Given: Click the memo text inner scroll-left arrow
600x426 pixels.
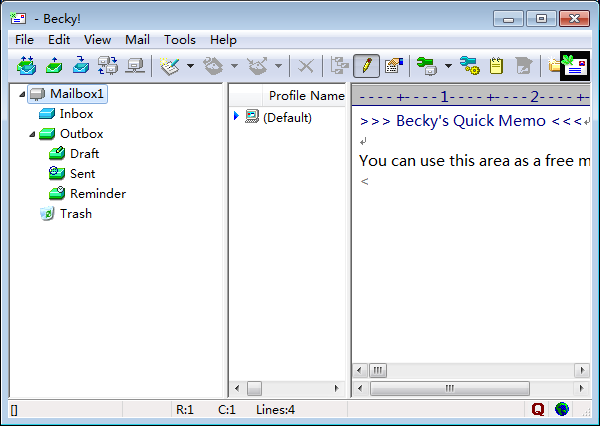Looking at the screenshot, I should 359,370.
